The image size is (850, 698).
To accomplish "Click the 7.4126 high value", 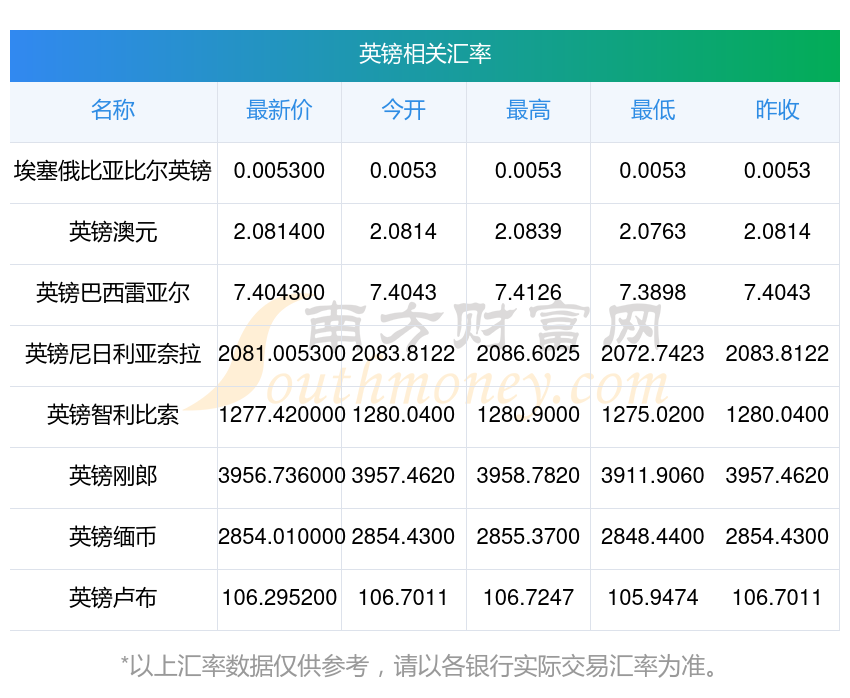I will point(528,293).
